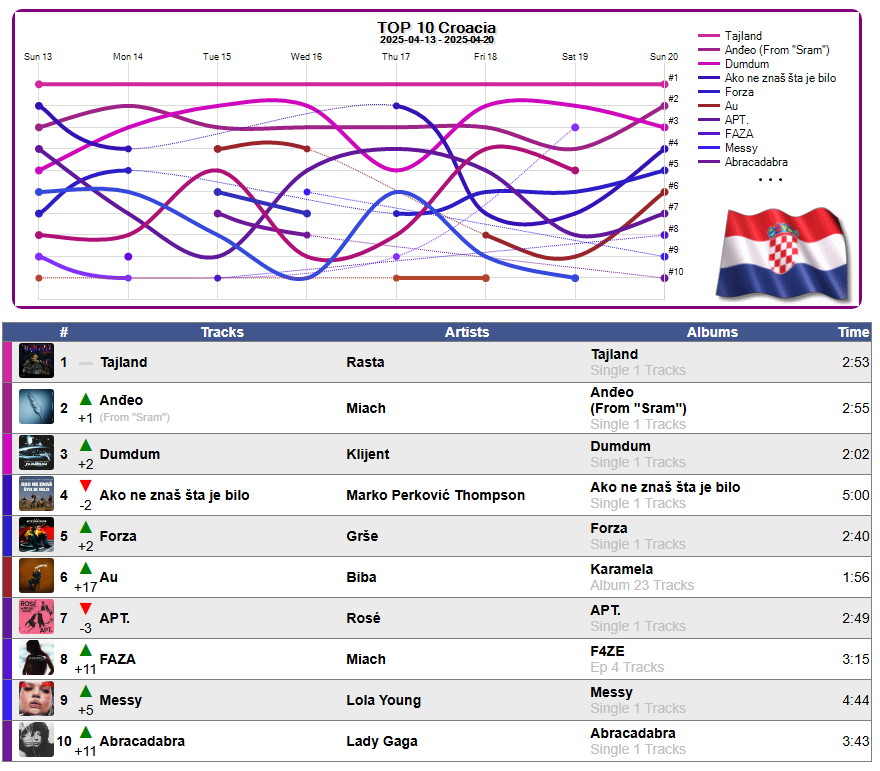Select Tajland in the chart legend
The image size is (880, 771).
743,36
